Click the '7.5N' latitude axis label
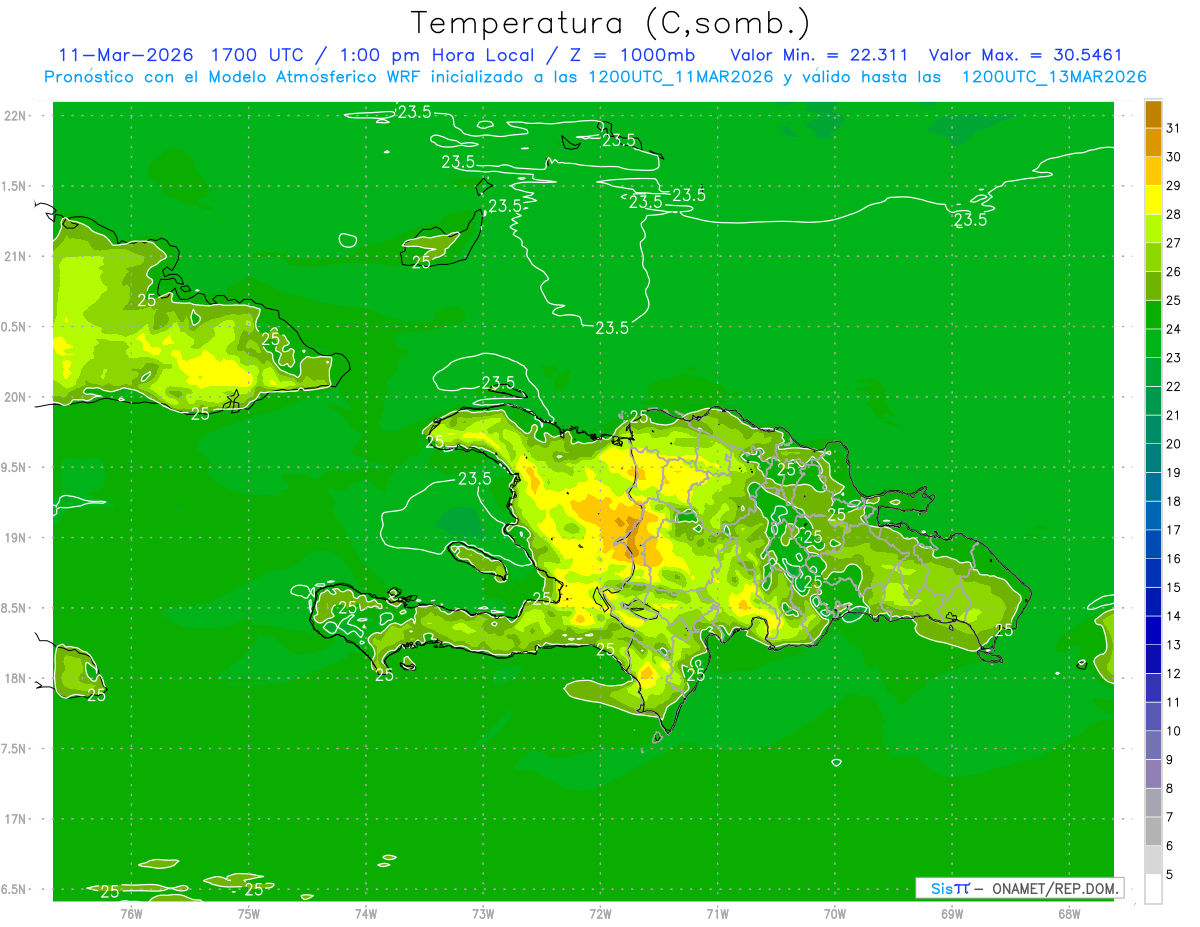This screenshot has width=1200, height=927. [x=15, y=749]
